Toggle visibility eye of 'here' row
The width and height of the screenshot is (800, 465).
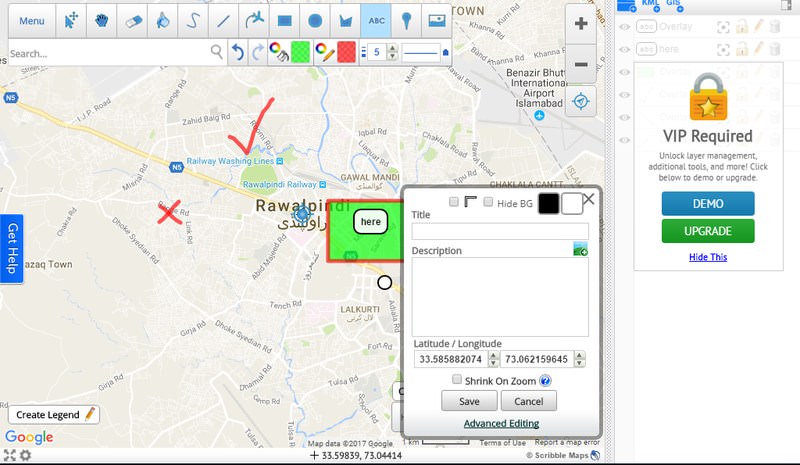tap(624, 49)
